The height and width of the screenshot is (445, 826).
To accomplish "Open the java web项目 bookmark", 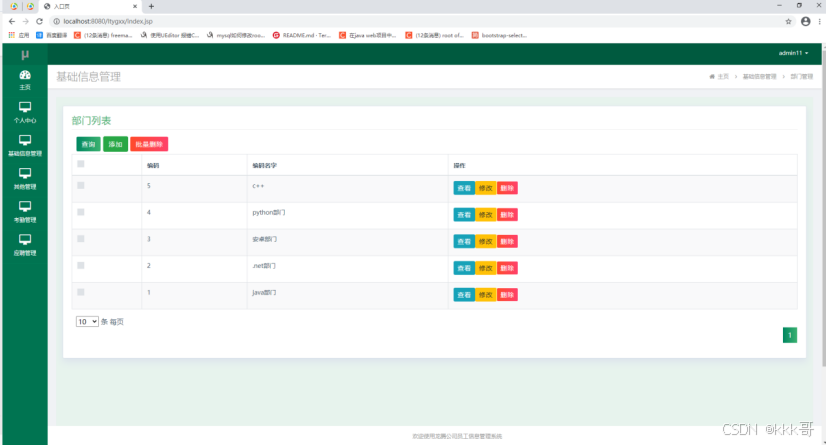I will coord(368,35).
